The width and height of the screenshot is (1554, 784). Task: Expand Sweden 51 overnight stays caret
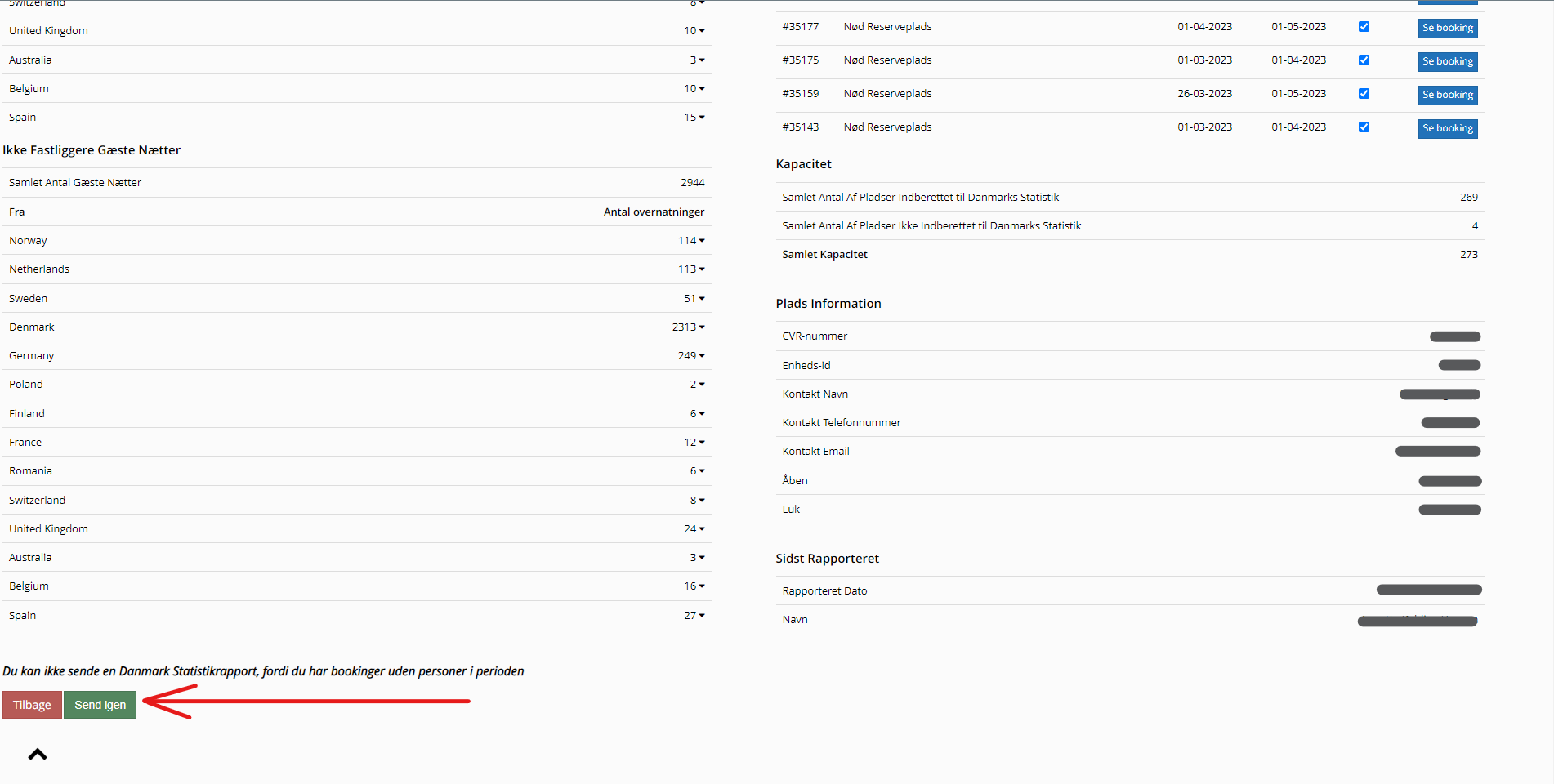(701, 299)
